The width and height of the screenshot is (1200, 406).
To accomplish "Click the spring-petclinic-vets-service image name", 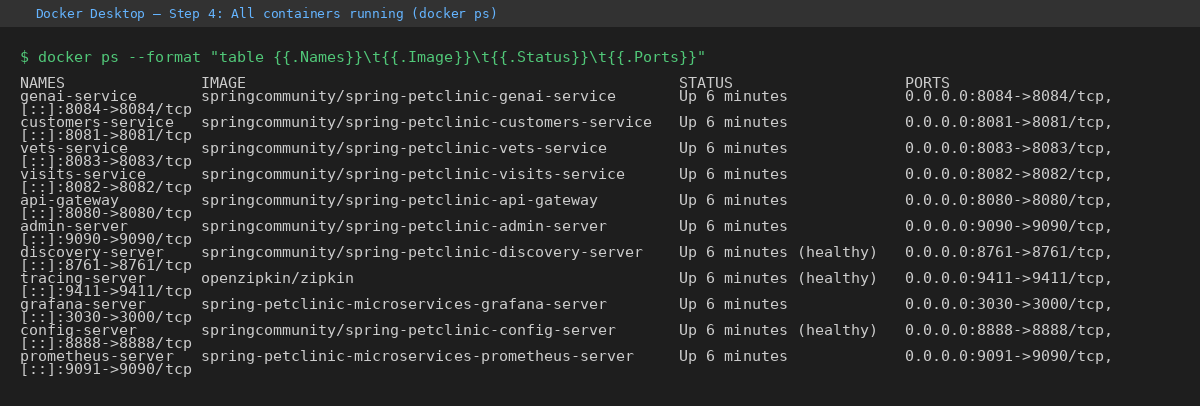I will click(x=404, y=148).
